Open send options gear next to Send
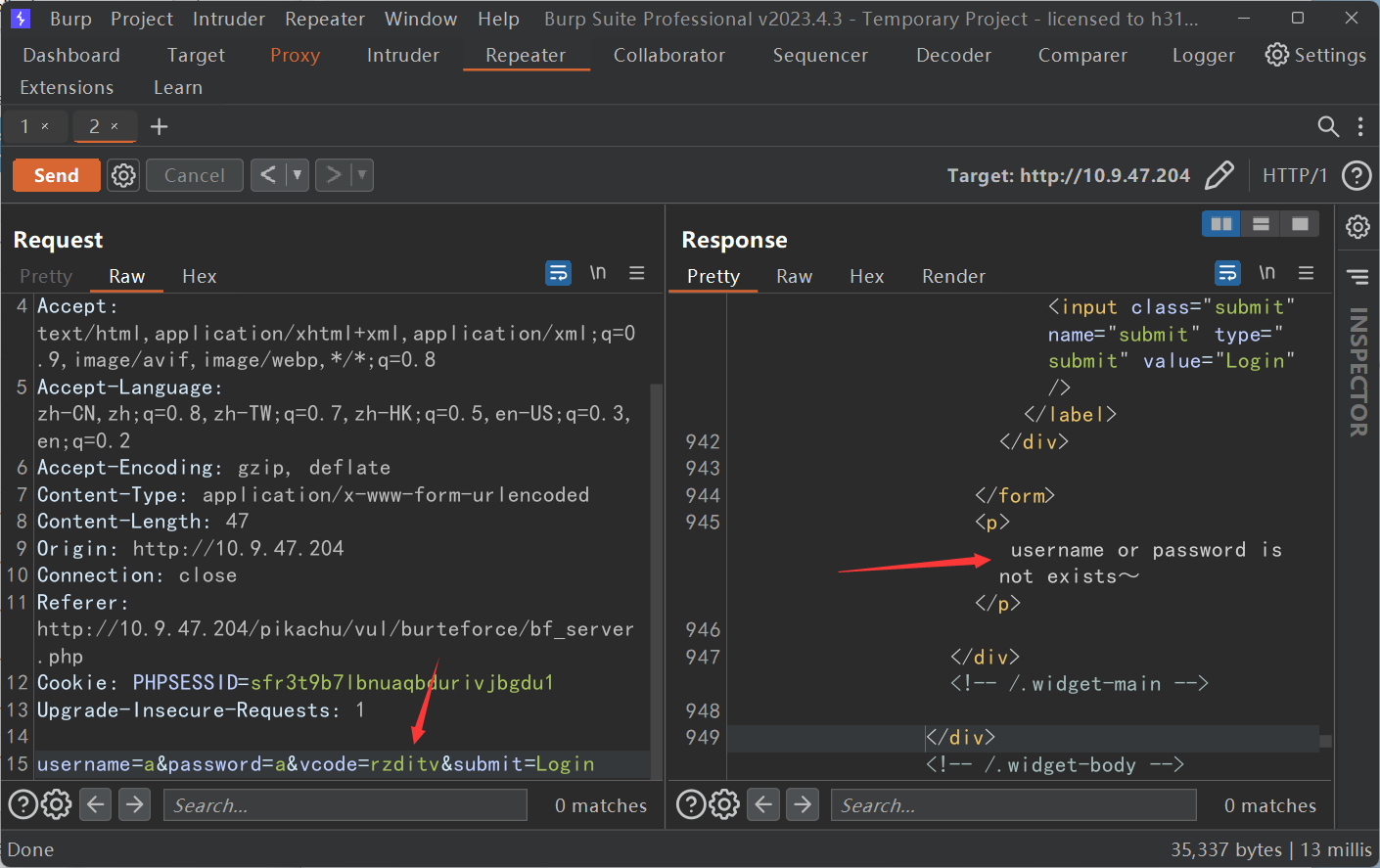 click(x=123, y=175)
